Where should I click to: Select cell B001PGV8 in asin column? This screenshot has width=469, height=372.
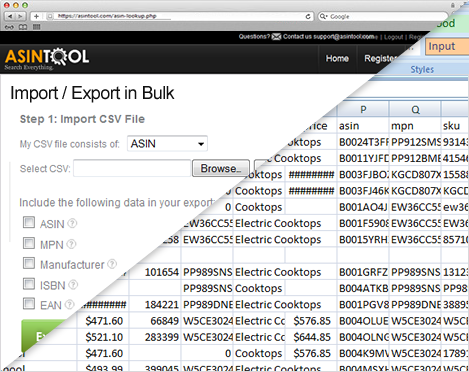point(363,305)
